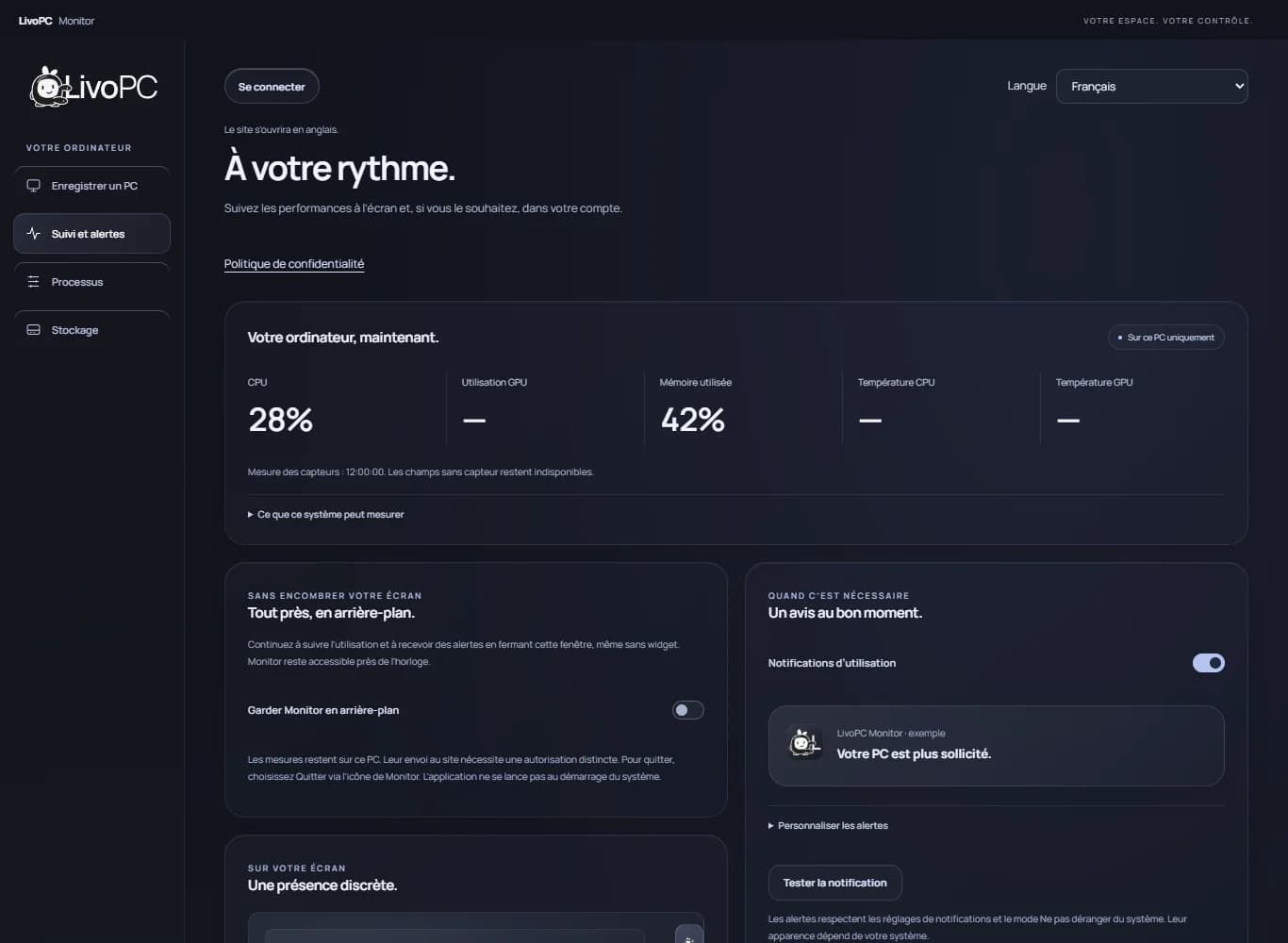Select Suivi et alertes in sidebar
This screenshot has width=1288, height=943.
[x=91, y=234]
